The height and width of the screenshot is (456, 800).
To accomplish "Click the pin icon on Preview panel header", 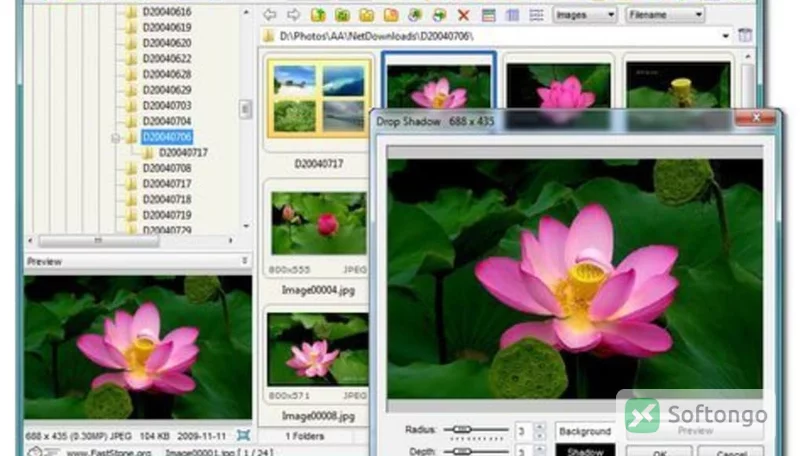I will 244,261.
